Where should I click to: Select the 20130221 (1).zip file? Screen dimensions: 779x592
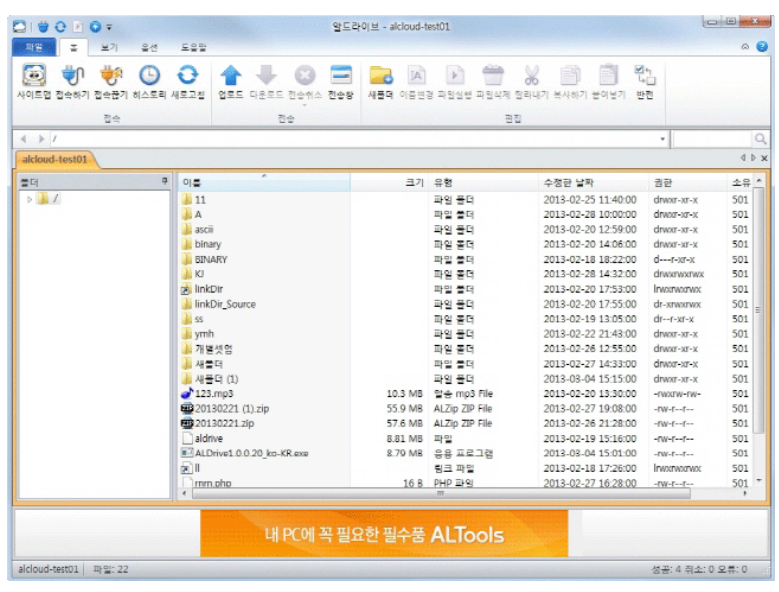[225, 408]
